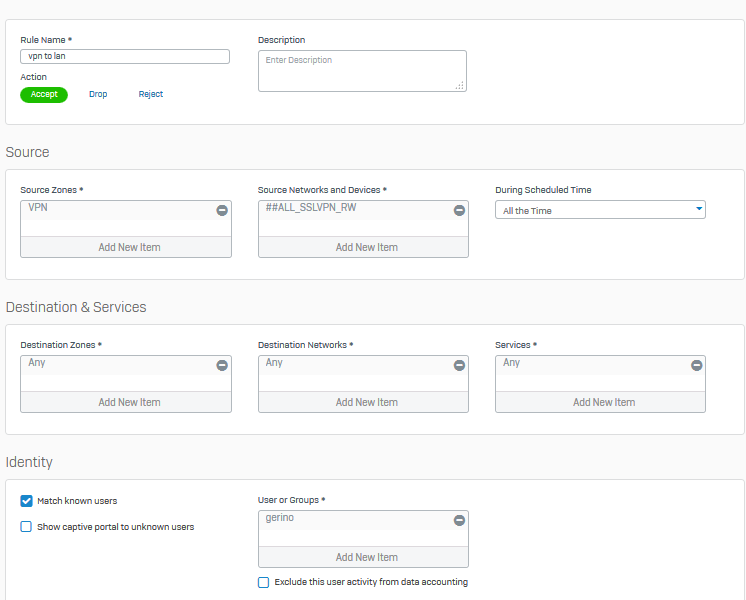Image resolution: width=746 pixels, height=600 pixels.
Task: Remove Any from Services list
Action: coord(696,365)
